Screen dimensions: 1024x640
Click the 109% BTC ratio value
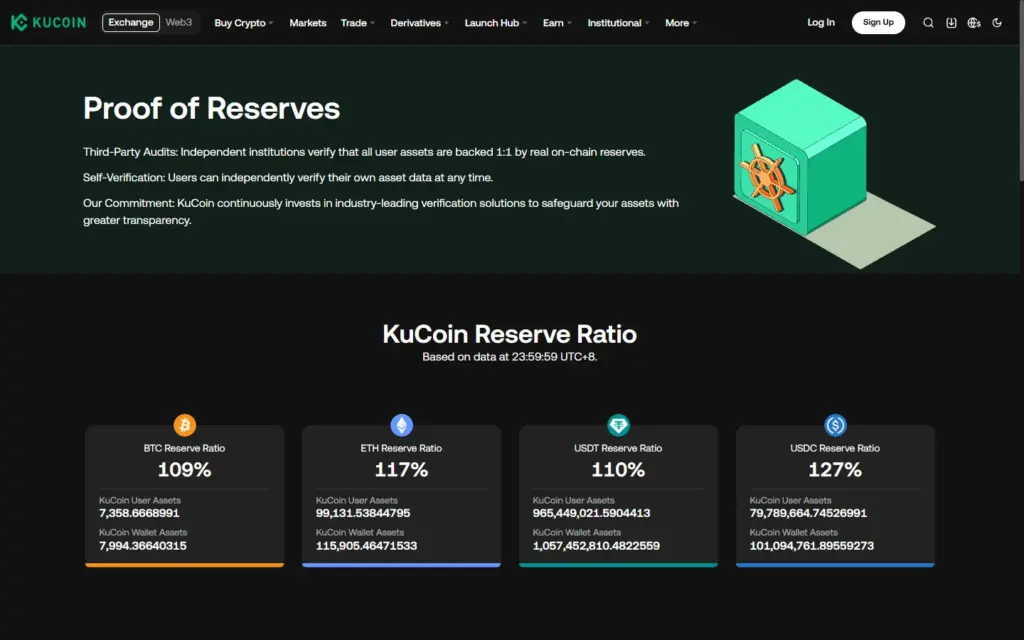coord(185,470)
